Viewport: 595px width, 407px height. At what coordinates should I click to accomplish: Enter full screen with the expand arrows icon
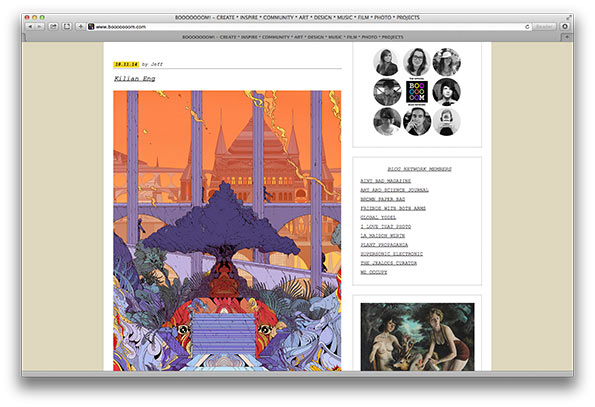[568, 17]
